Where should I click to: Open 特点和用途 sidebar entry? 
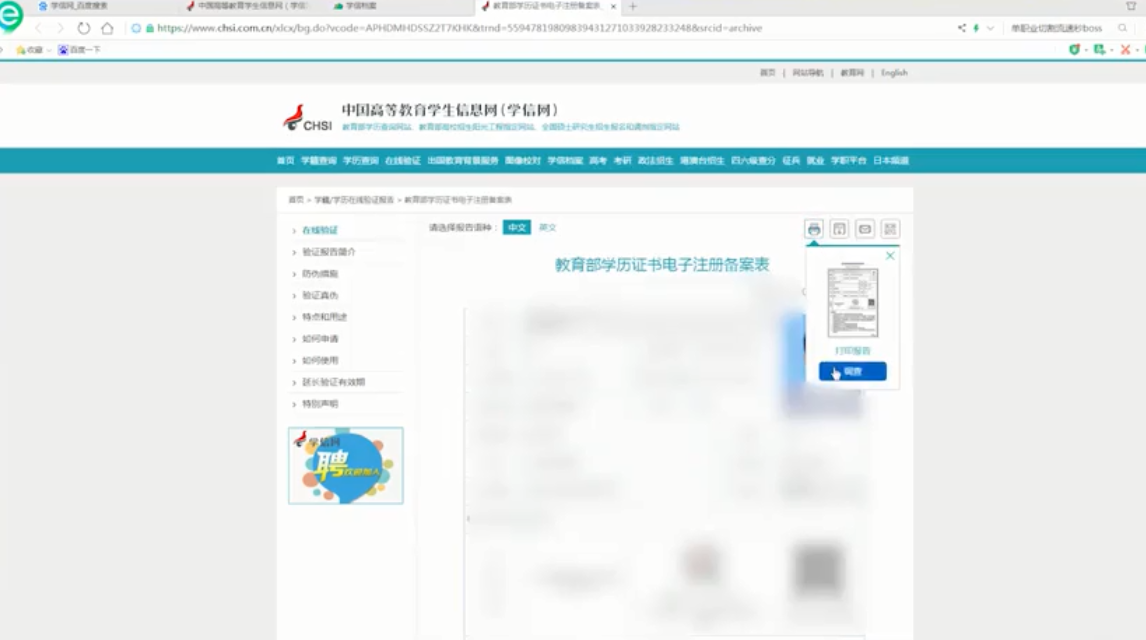pos(324,317)
